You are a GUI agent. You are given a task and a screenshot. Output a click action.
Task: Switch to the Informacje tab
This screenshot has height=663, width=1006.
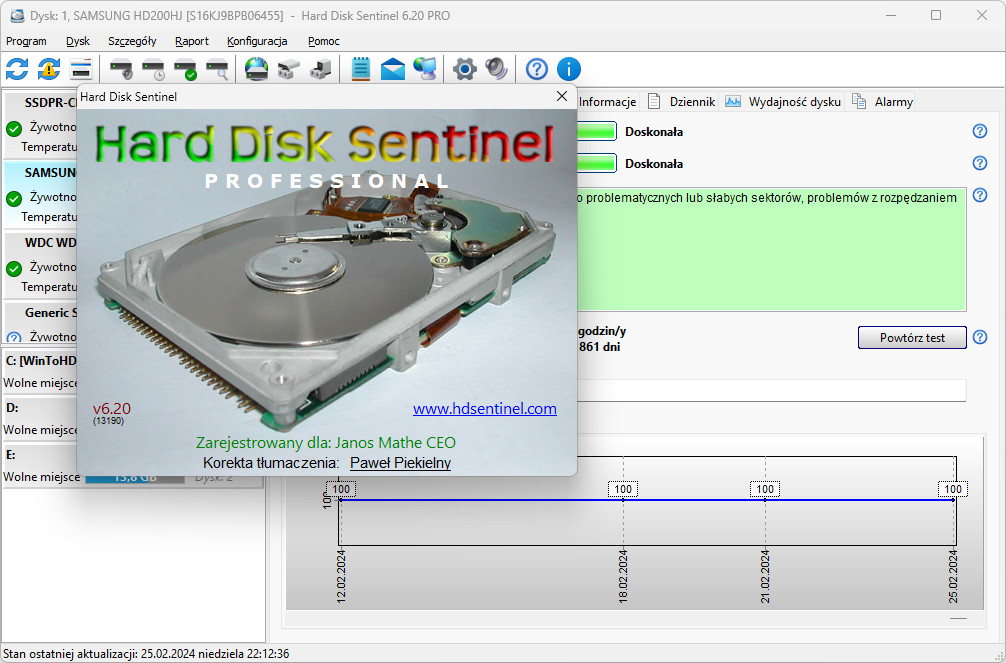(607, 101)
